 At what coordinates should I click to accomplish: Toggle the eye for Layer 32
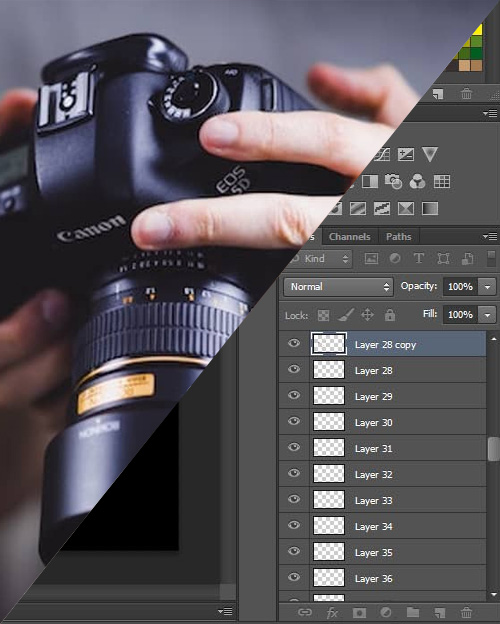coord(294,473)
